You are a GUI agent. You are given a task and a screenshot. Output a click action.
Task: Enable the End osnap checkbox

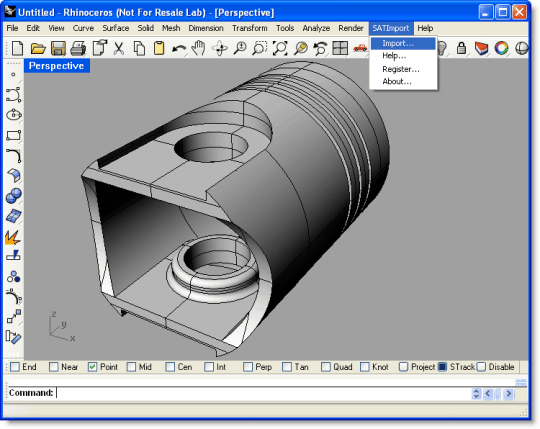pyautogui.click(x=15, y=367)
